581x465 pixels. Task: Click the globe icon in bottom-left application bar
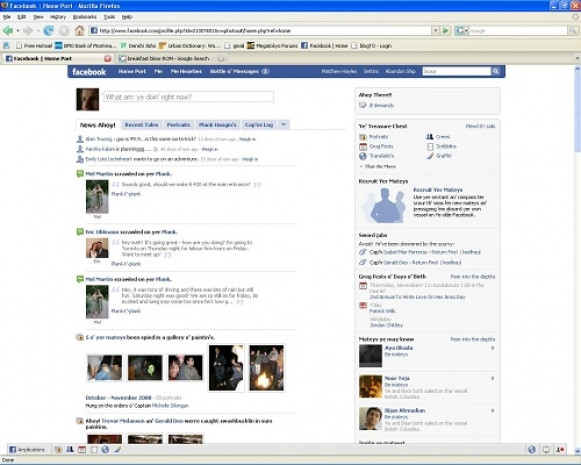coord(105,449)
